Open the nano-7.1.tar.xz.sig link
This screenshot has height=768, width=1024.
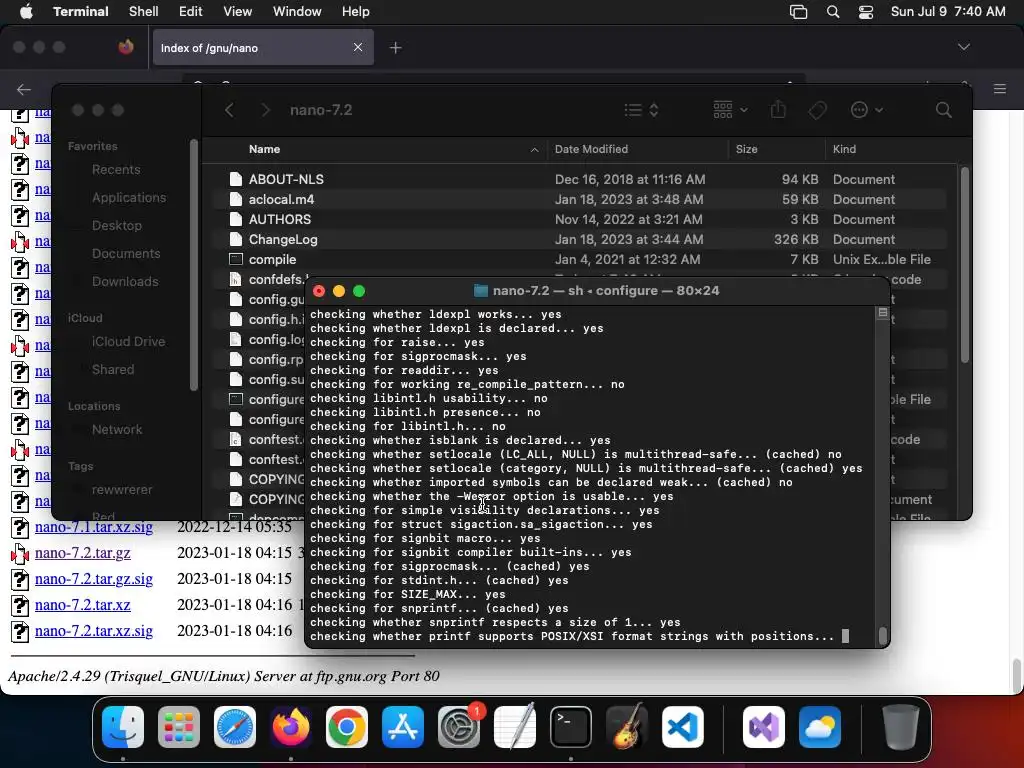click(x=94, y=527)
